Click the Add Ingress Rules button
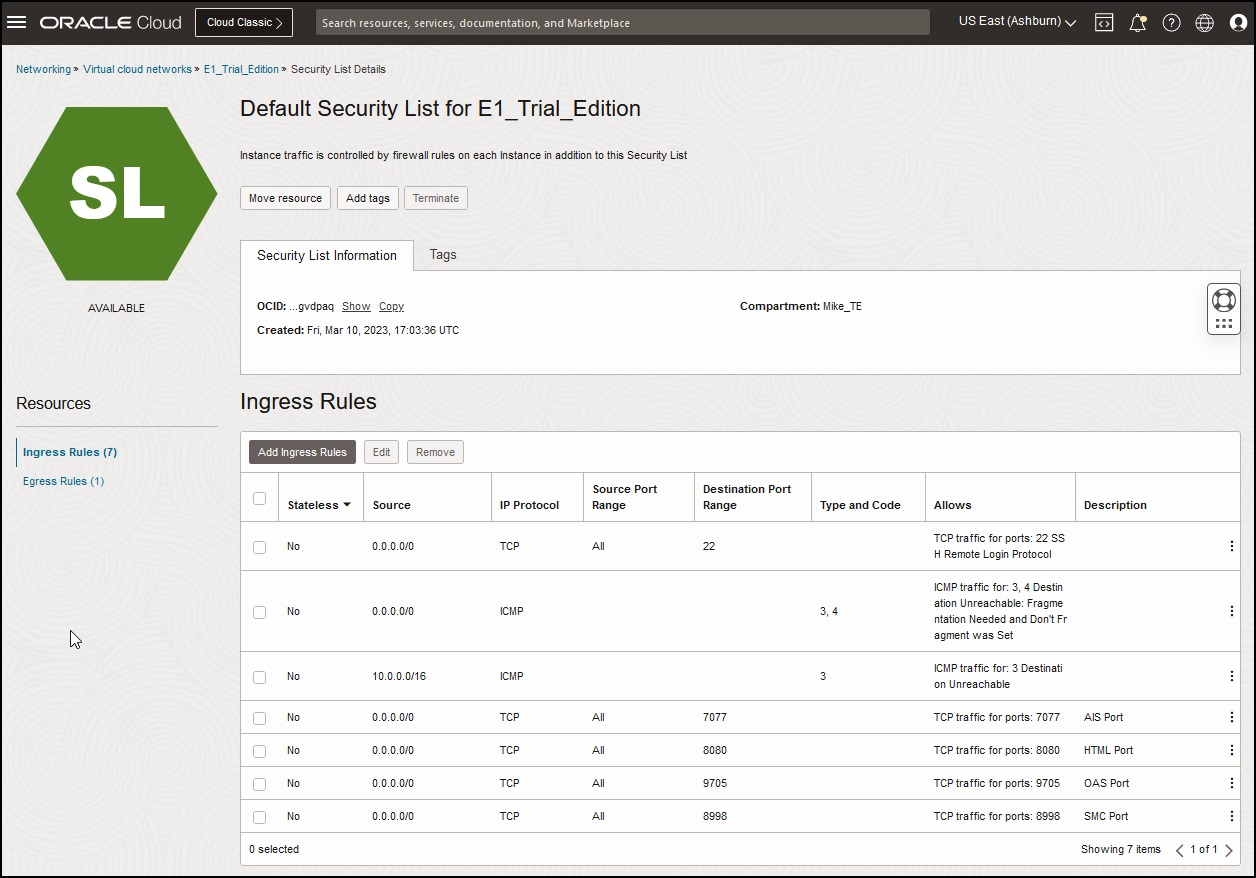The height and width of the screenshot is (878, 1256). point(301,451)
